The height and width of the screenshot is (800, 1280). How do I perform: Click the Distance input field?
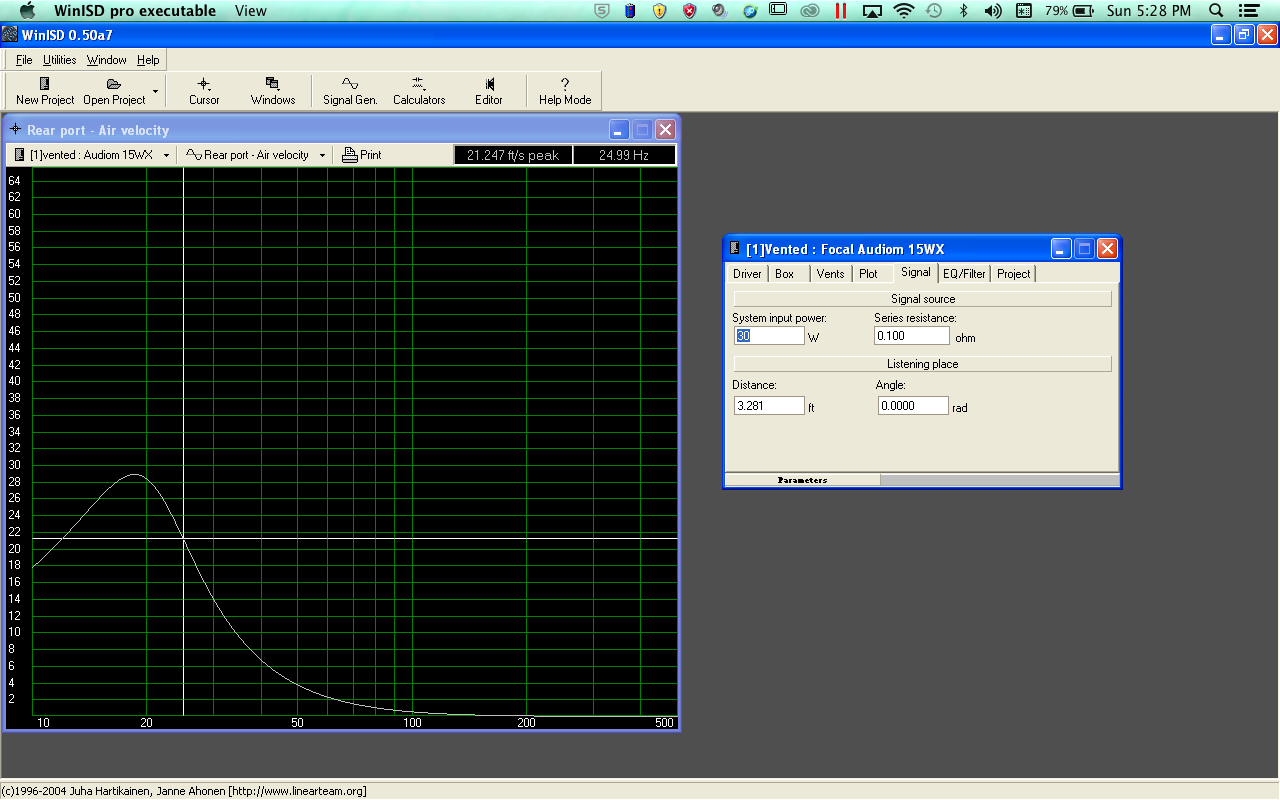(x=769, y=405)
